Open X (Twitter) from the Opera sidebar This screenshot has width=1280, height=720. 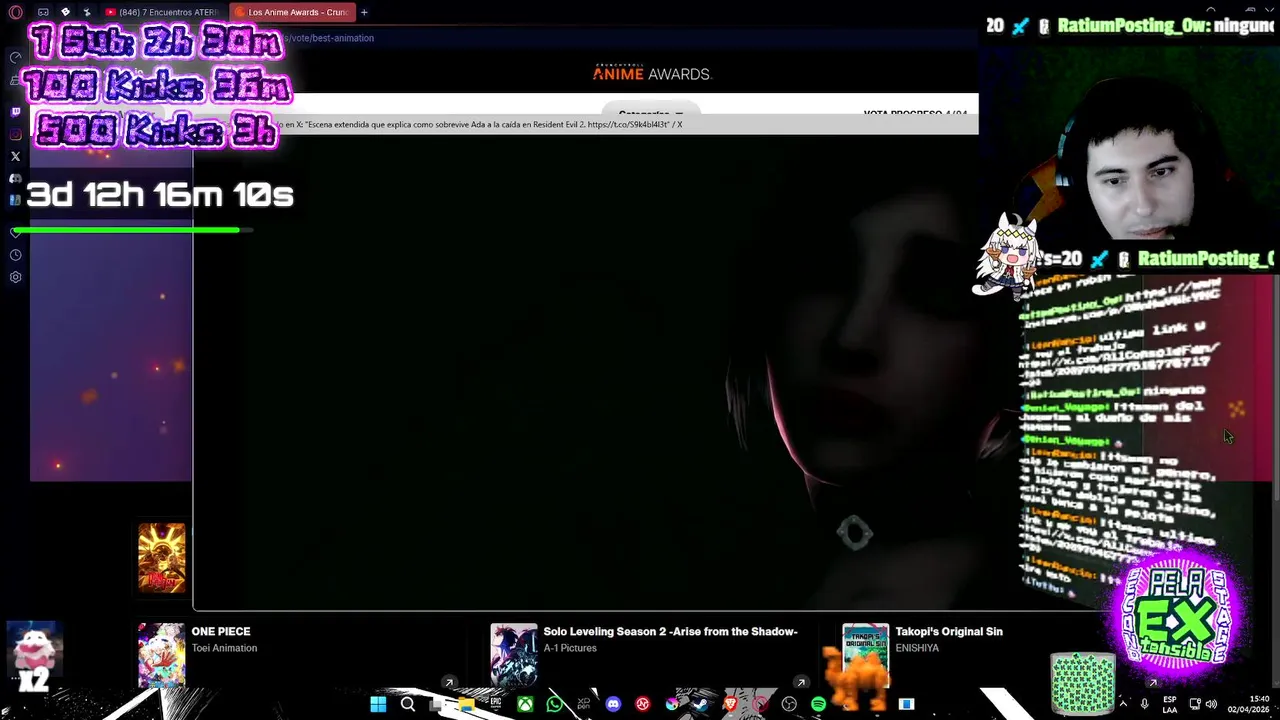click(15, 156)
